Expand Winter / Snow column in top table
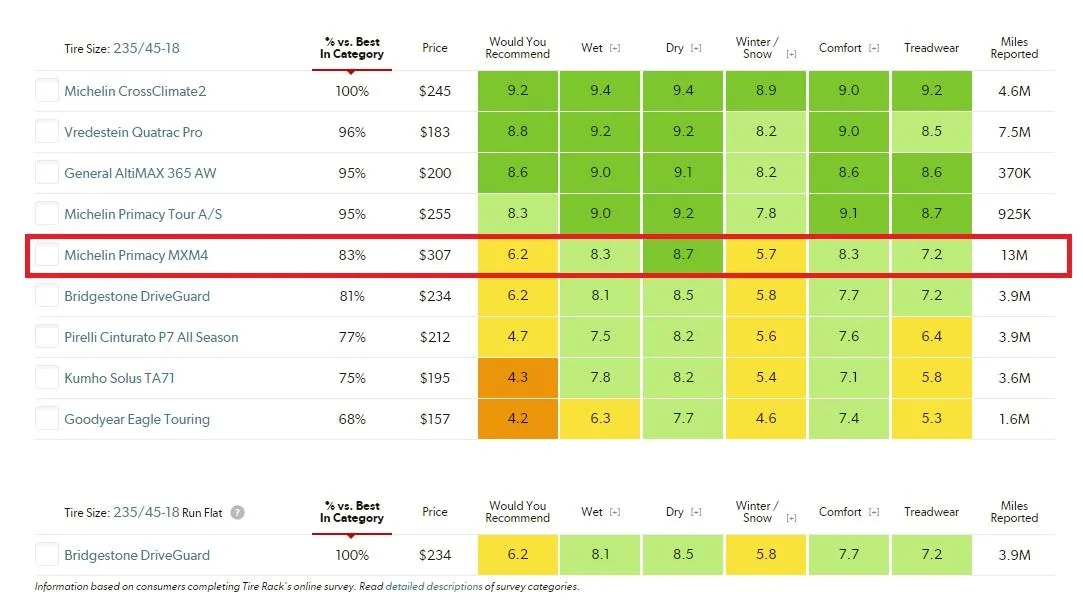 click(792, 54)
